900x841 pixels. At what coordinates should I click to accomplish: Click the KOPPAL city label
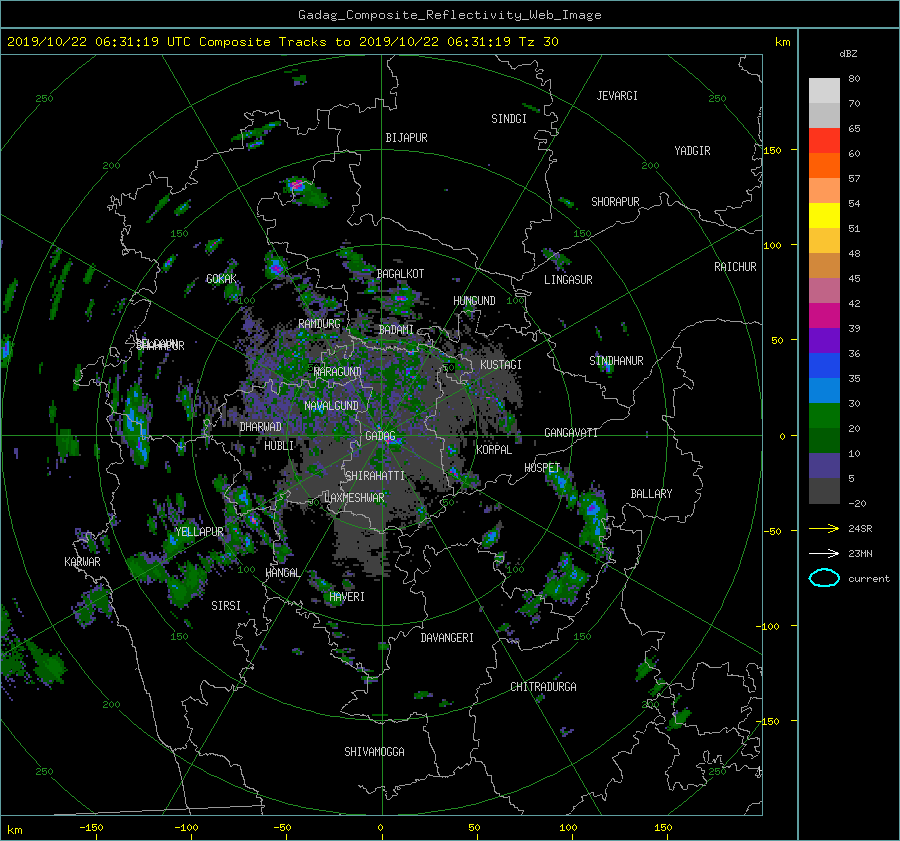pyautogui.click(x=494, y=450)
